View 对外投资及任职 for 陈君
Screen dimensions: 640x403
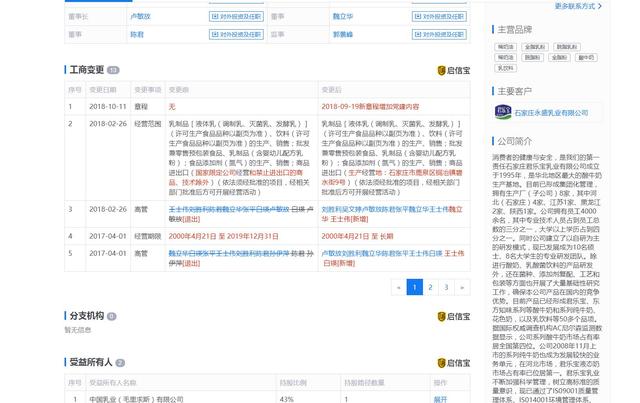tap(236, 34)
